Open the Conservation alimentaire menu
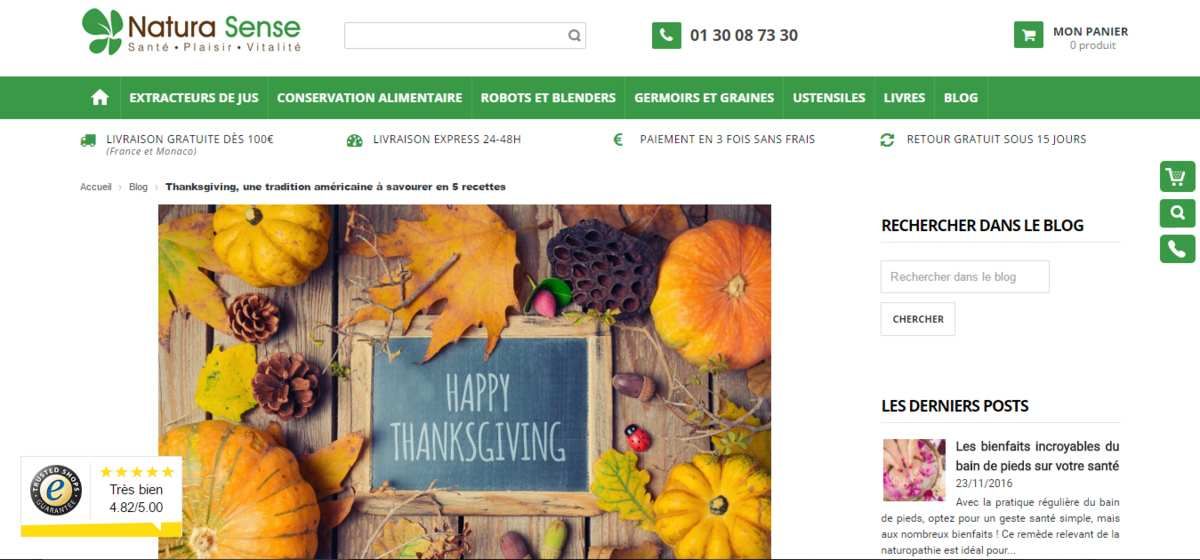The image size is (1200, 560). (x=369, y=98)
